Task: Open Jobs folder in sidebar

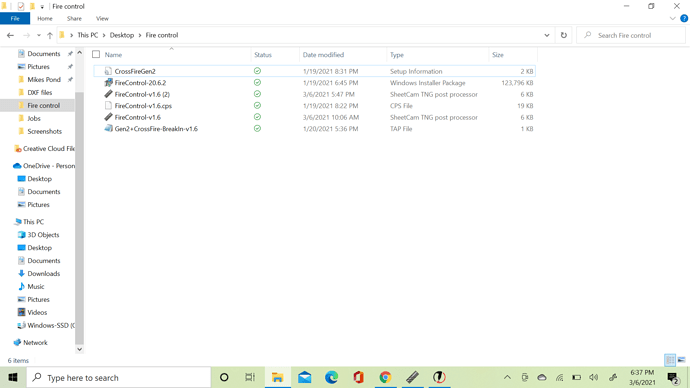Action: point(34,118)
